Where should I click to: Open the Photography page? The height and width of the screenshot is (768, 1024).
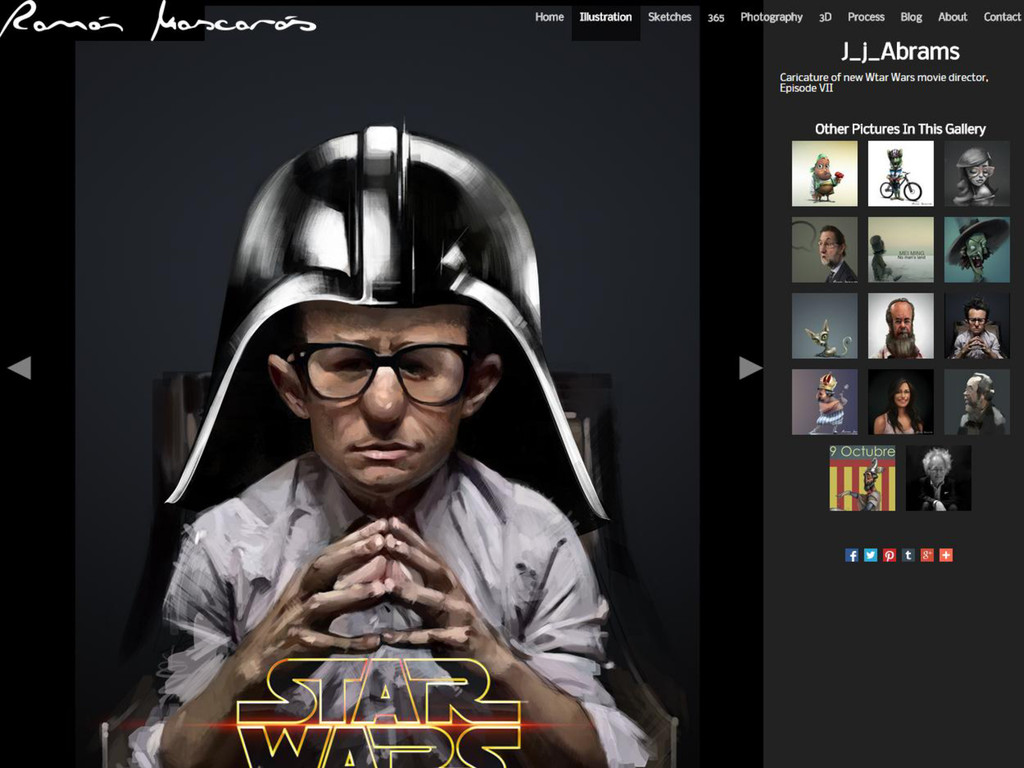click(x=771, y=17)
